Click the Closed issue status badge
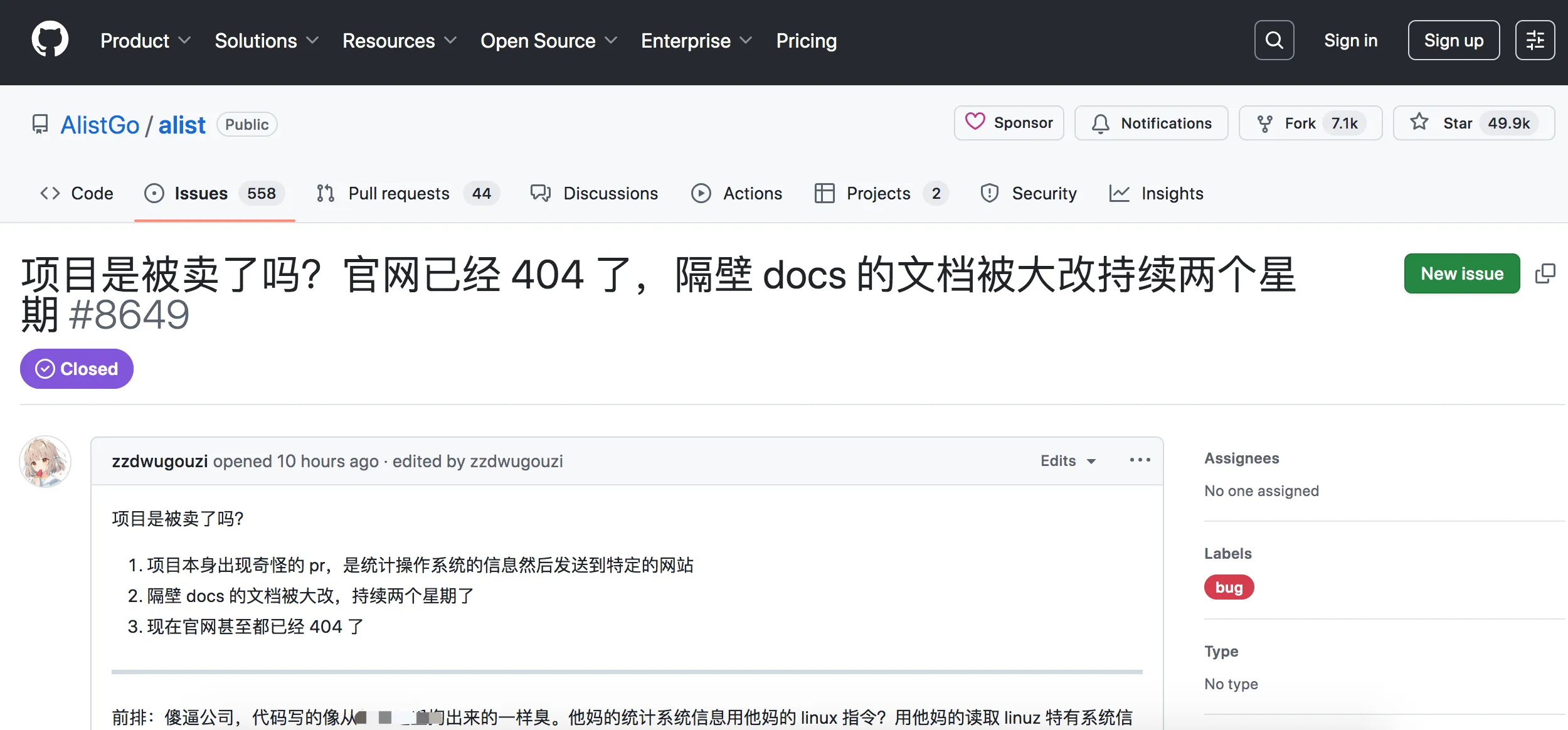 76,369
